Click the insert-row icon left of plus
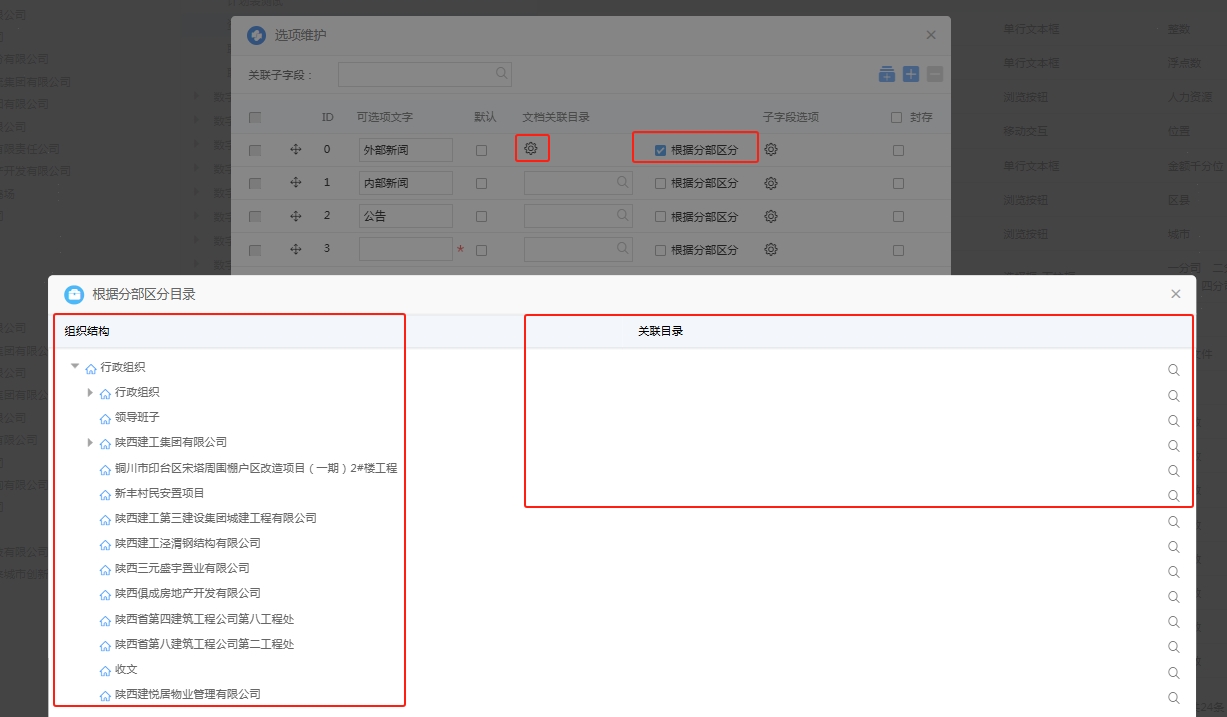The image size is (1227, 717). (x=886, y=74)
